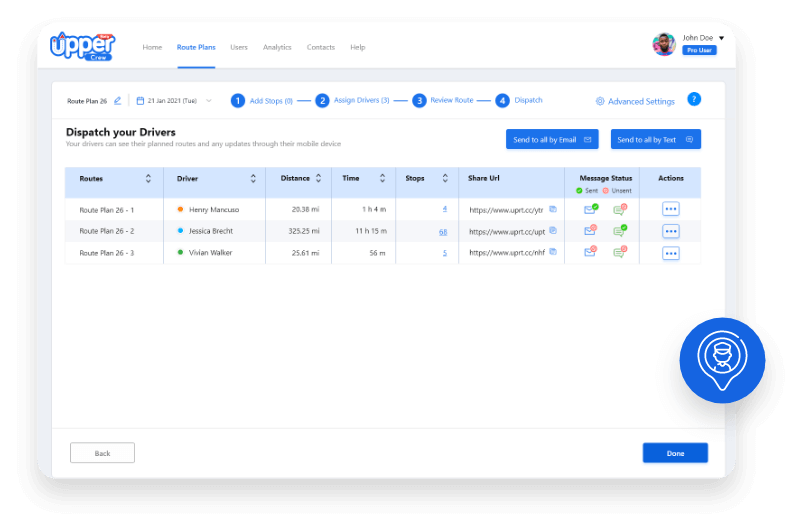Open the John Doe account dropdown arrow

pos(722,38)
